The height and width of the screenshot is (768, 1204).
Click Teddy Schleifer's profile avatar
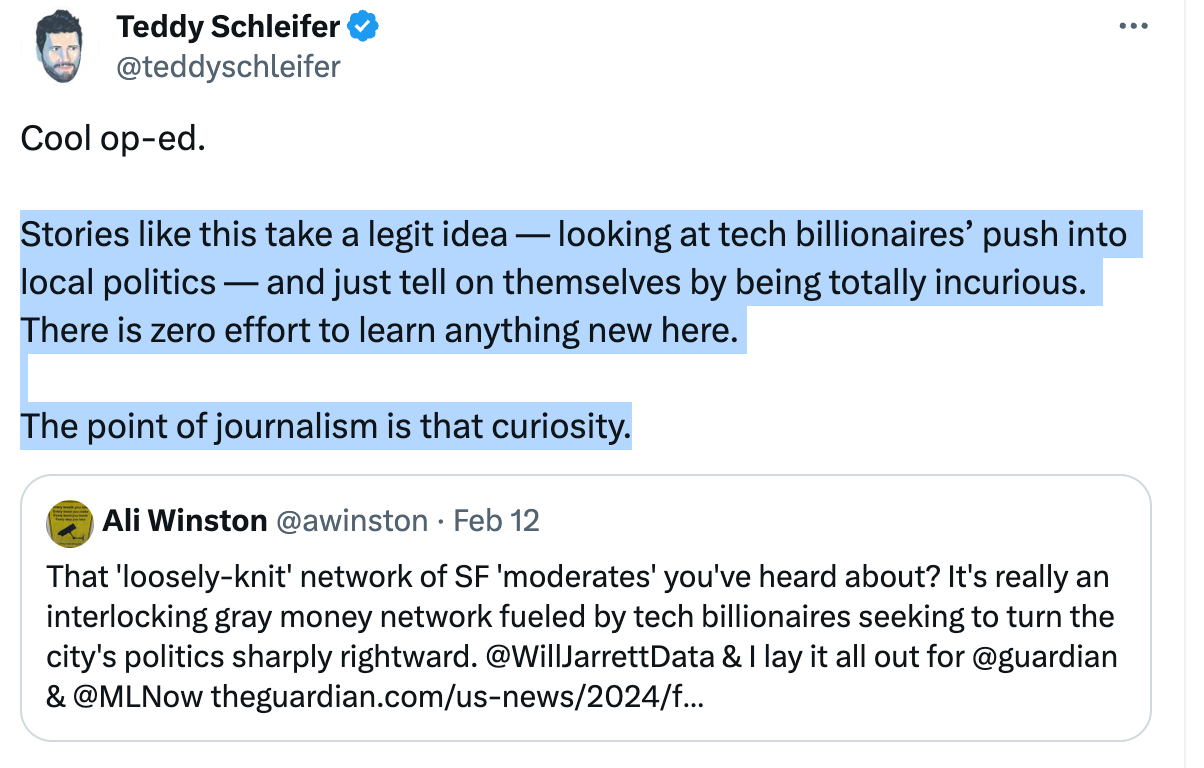[59, 49]
